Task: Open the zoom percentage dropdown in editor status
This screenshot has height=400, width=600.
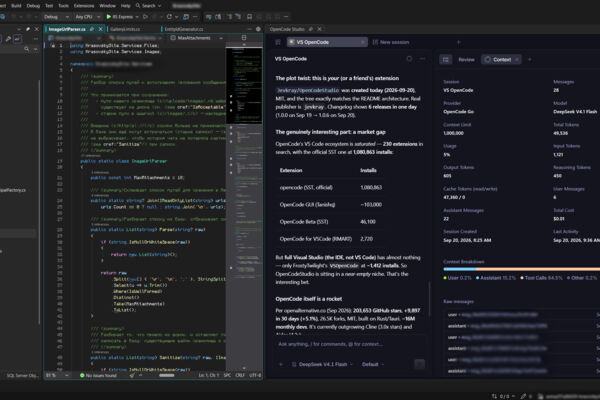Action: click(x=57, y=376)
